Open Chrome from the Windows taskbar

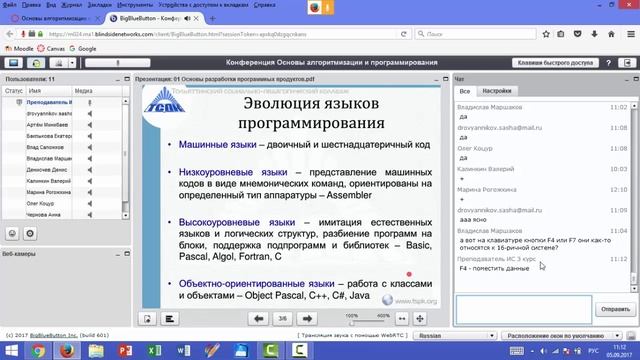pos(38,351)
